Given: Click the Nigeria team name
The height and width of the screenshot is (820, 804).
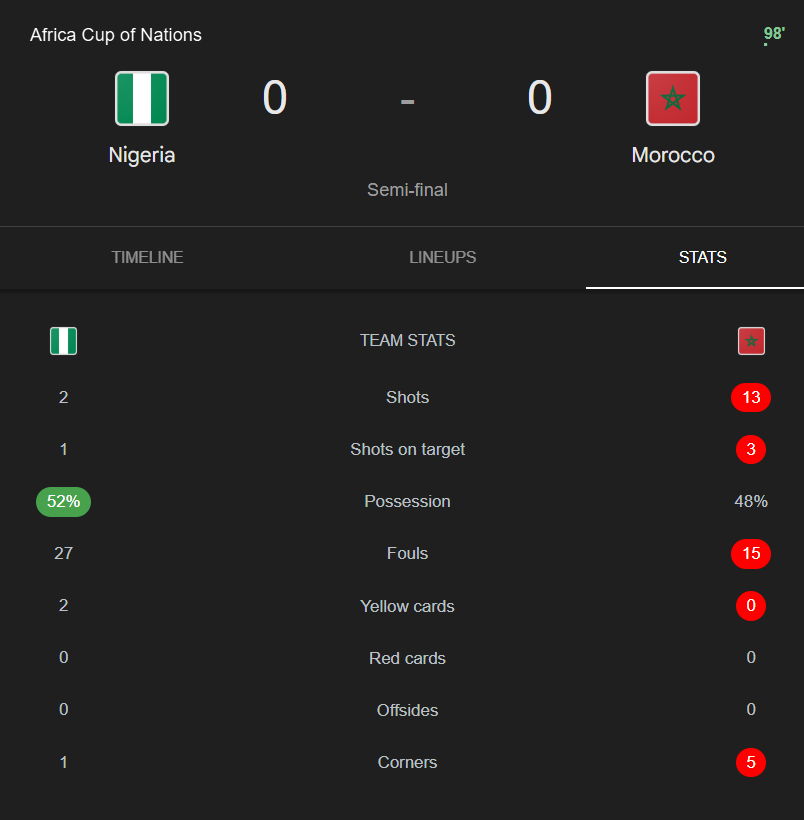Looking at the screenshot, I should point(141,154).
